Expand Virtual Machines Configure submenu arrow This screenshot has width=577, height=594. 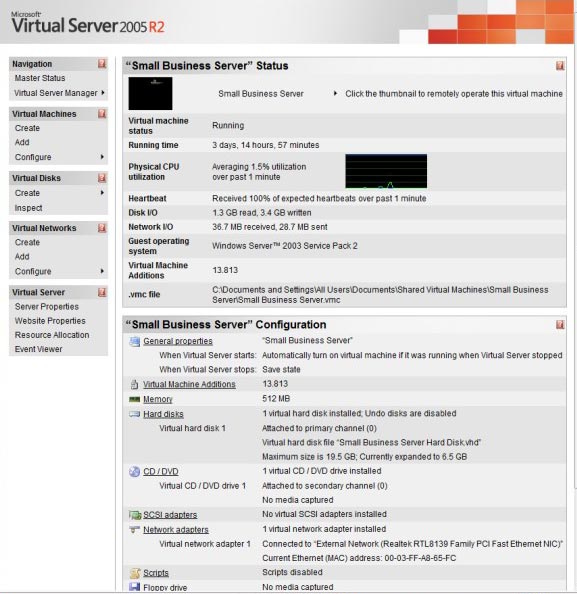click(x=102, y=156)
